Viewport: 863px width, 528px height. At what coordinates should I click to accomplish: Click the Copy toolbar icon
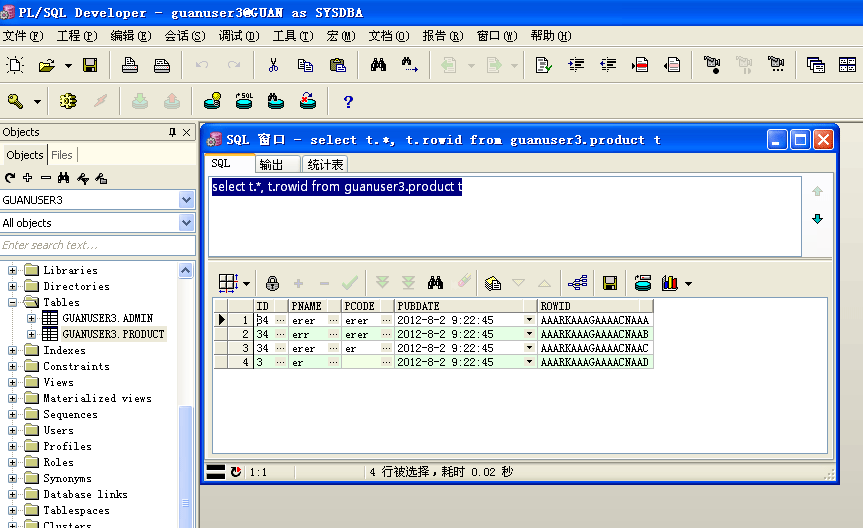(305, 65)
